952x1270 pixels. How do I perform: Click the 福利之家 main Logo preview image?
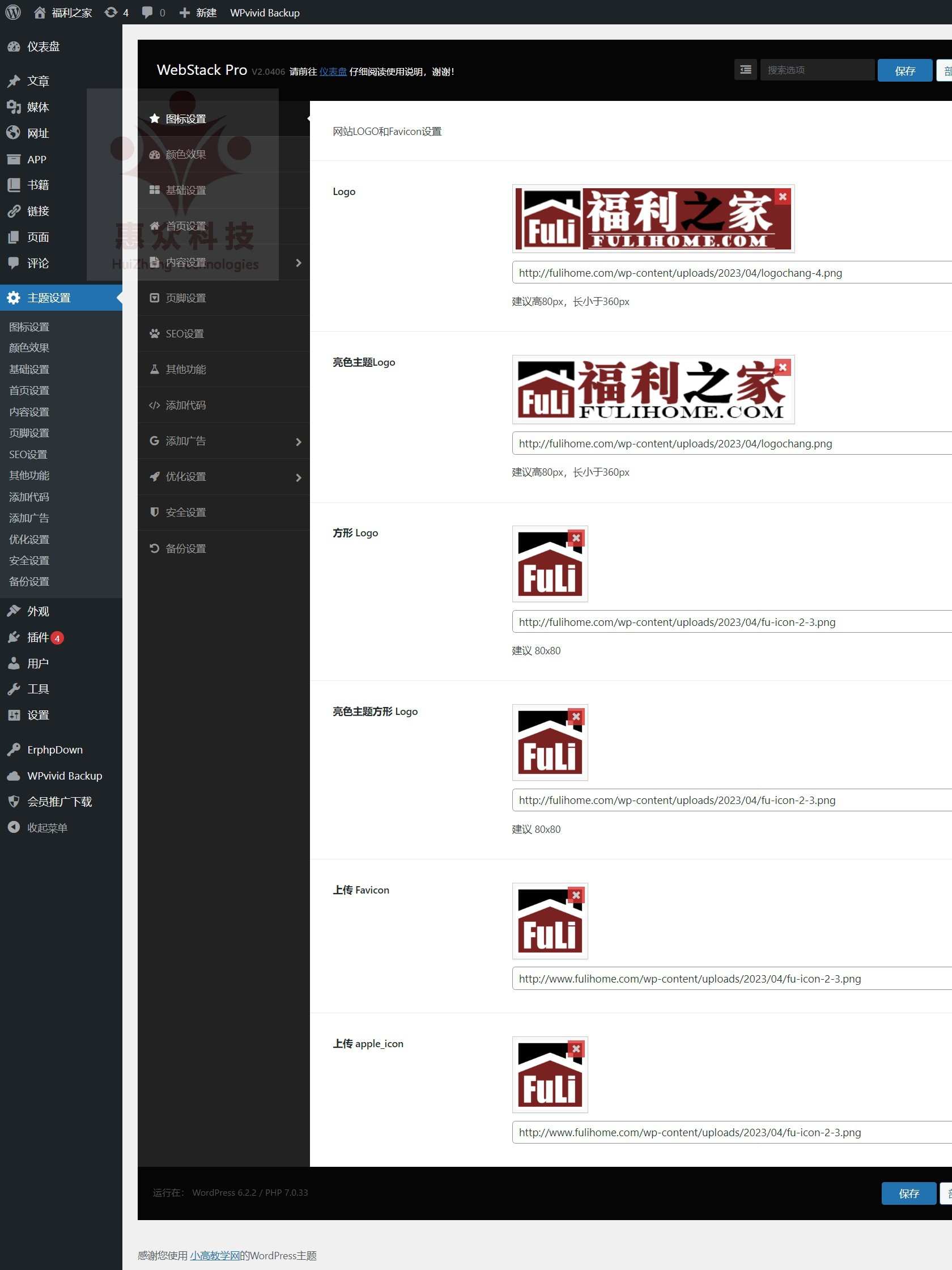[x=653, y=219]
